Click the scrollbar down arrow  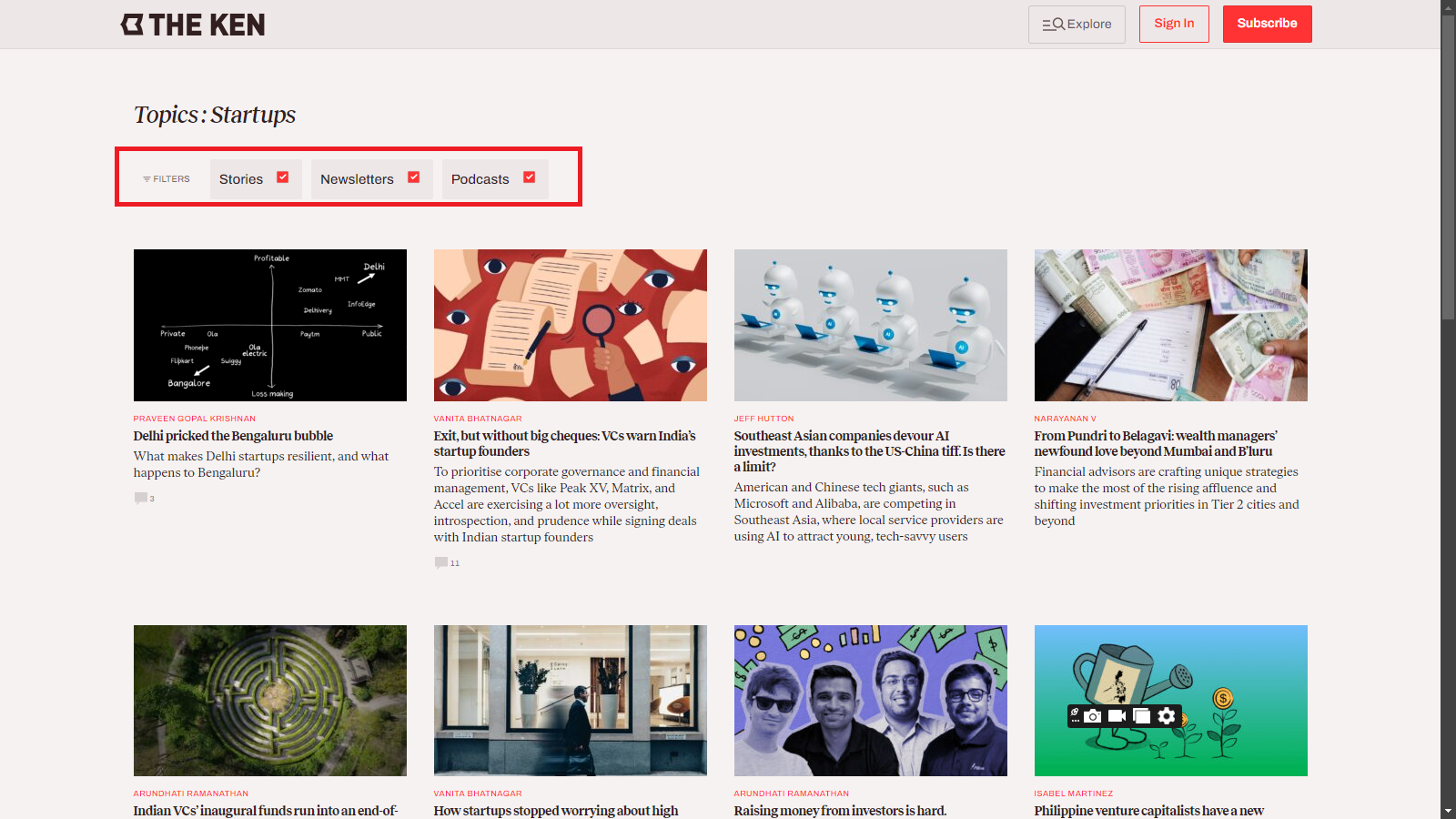(x=1448, y=810)
